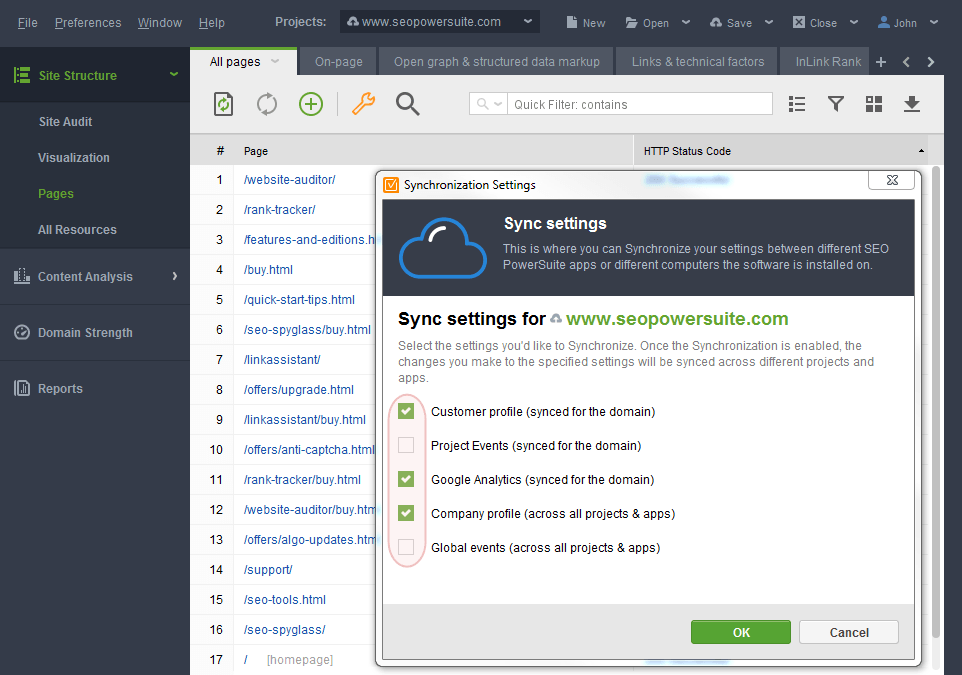
Task: Switch to Open graph & structured data markup tab
Action: [496, 62]
